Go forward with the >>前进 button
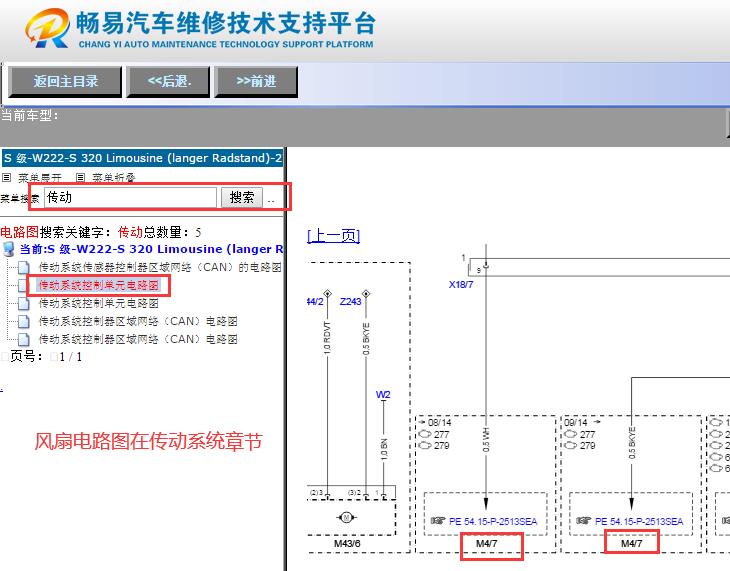This screenshot has height=571, width=730. coord(256,82)
